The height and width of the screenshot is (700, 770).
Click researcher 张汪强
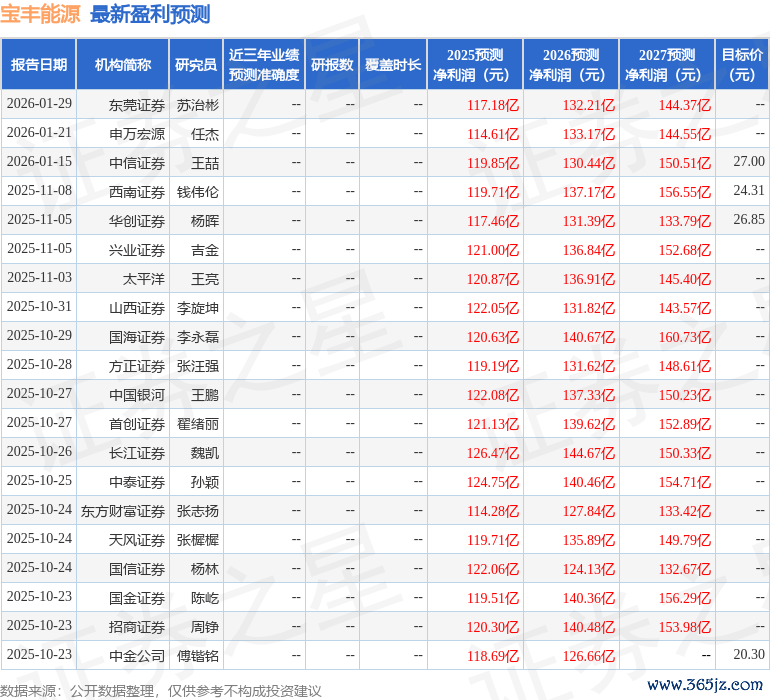pyautogui.click(x=198, y=366)
